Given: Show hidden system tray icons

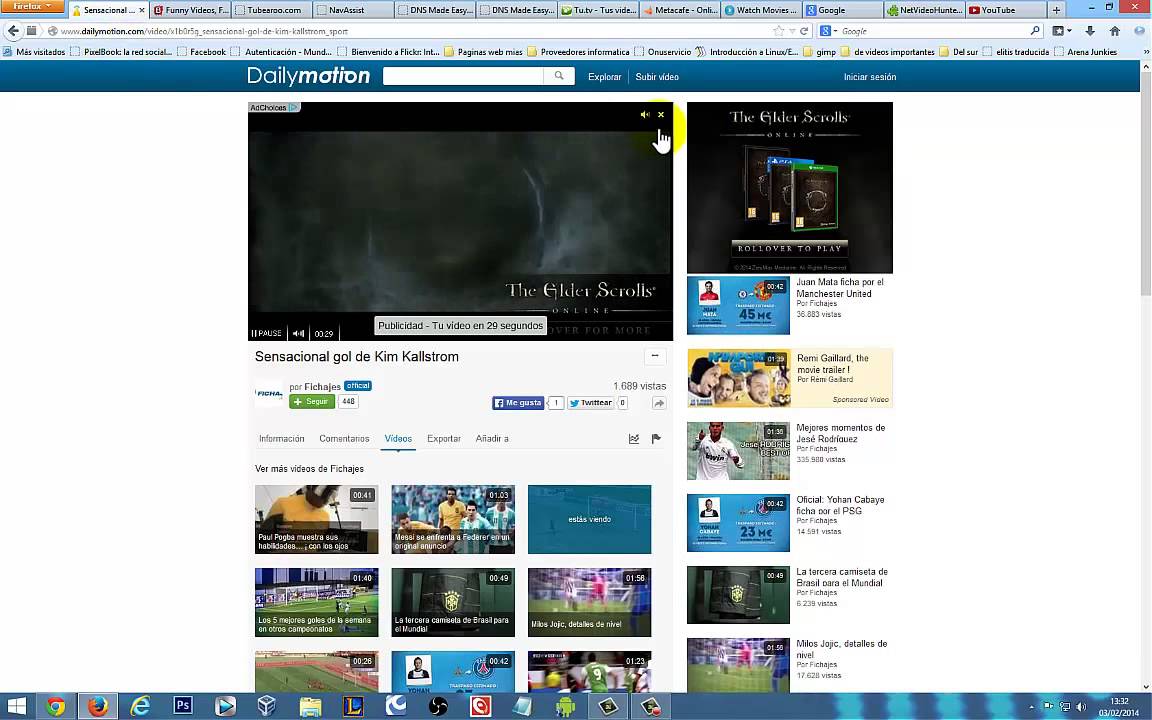Looking at the screenshot, I should pos(1032,707).
